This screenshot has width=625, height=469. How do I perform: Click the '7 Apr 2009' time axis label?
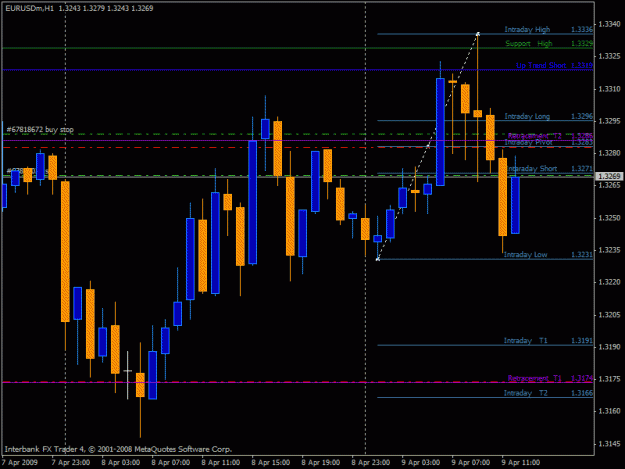pos(20,462)
